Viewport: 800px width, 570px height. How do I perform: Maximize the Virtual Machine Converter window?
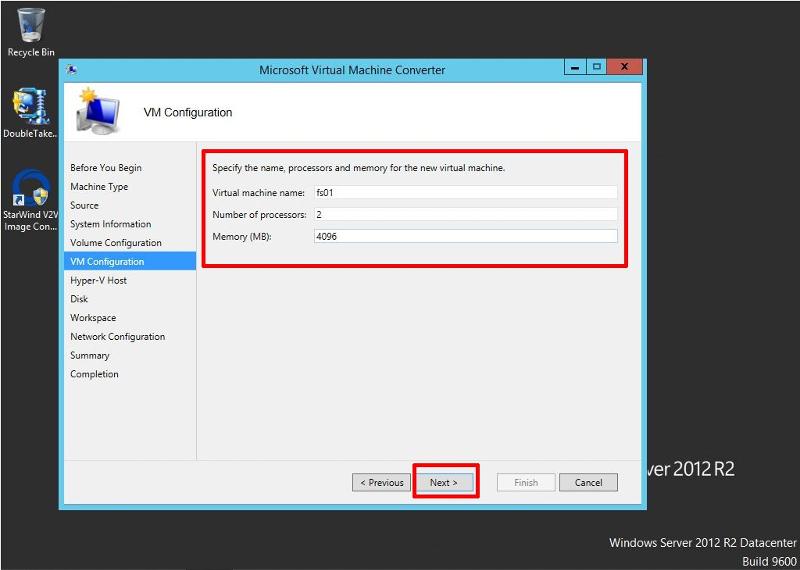pyautogui.click(x=596, y=67)
